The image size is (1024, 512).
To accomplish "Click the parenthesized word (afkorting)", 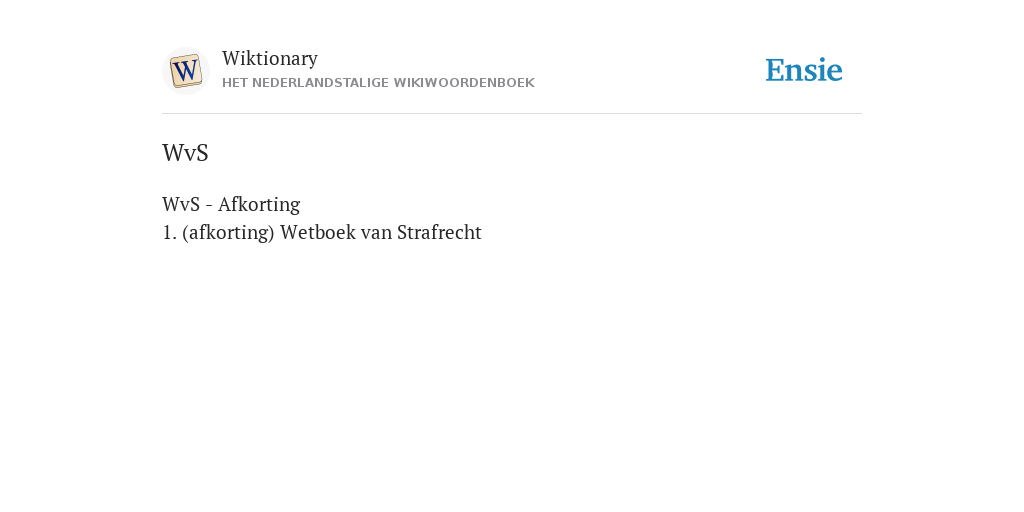I will point(229,232).
